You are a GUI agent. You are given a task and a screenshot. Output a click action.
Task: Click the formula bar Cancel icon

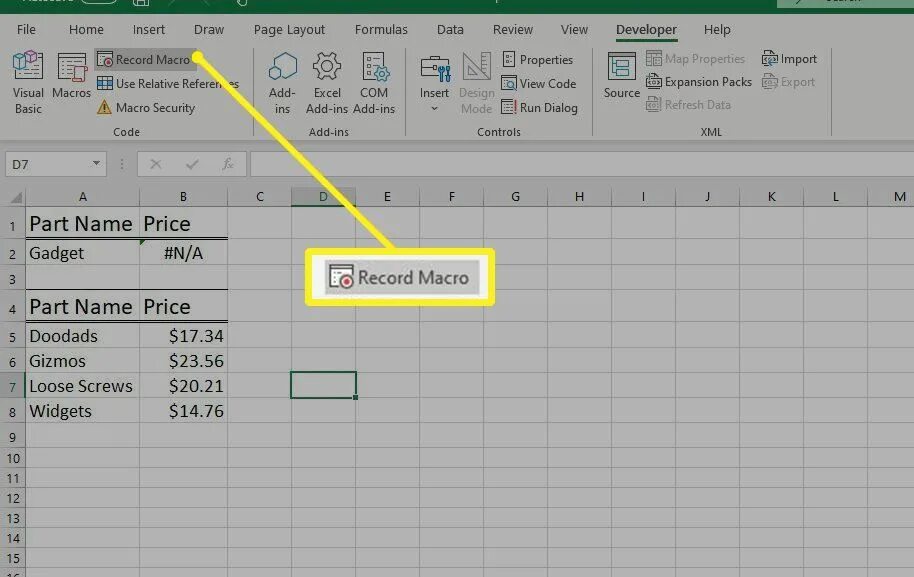(156, 164)
